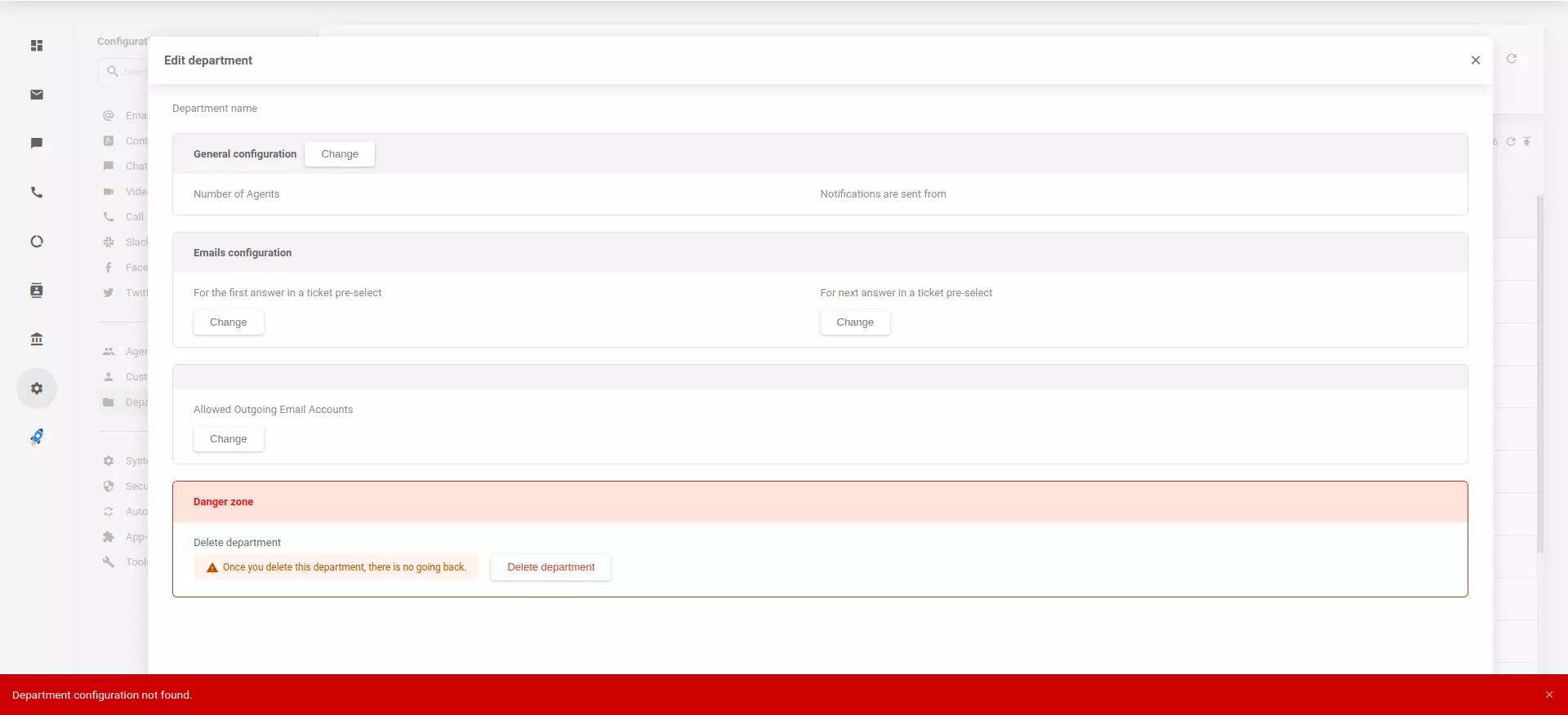Viewport: 1568px width, 715px height.
Task: Open the Knowledge base building icon
Action: point(37,340)
